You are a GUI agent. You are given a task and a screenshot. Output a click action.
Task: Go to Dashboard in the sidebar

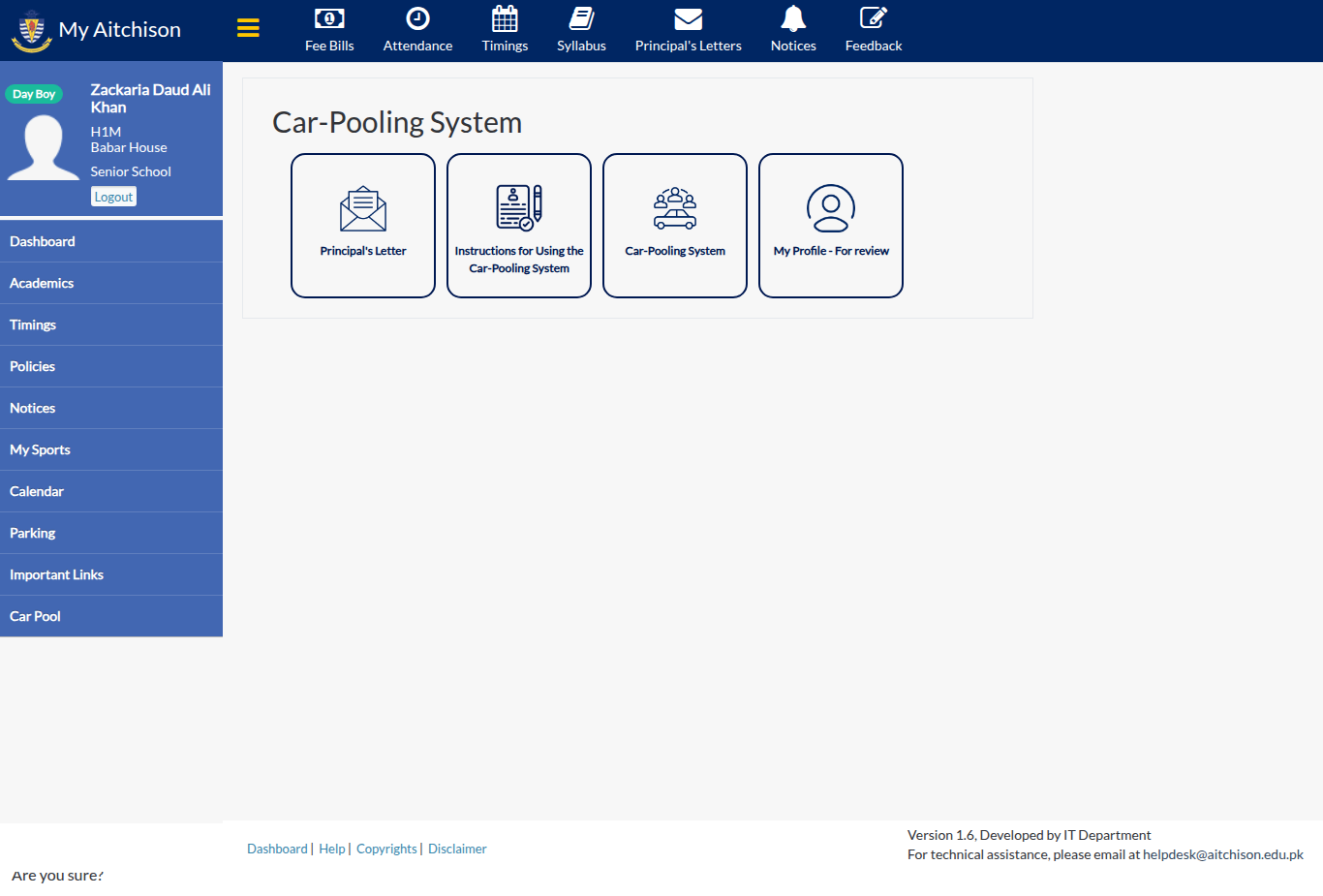click(x=111, y=241)
